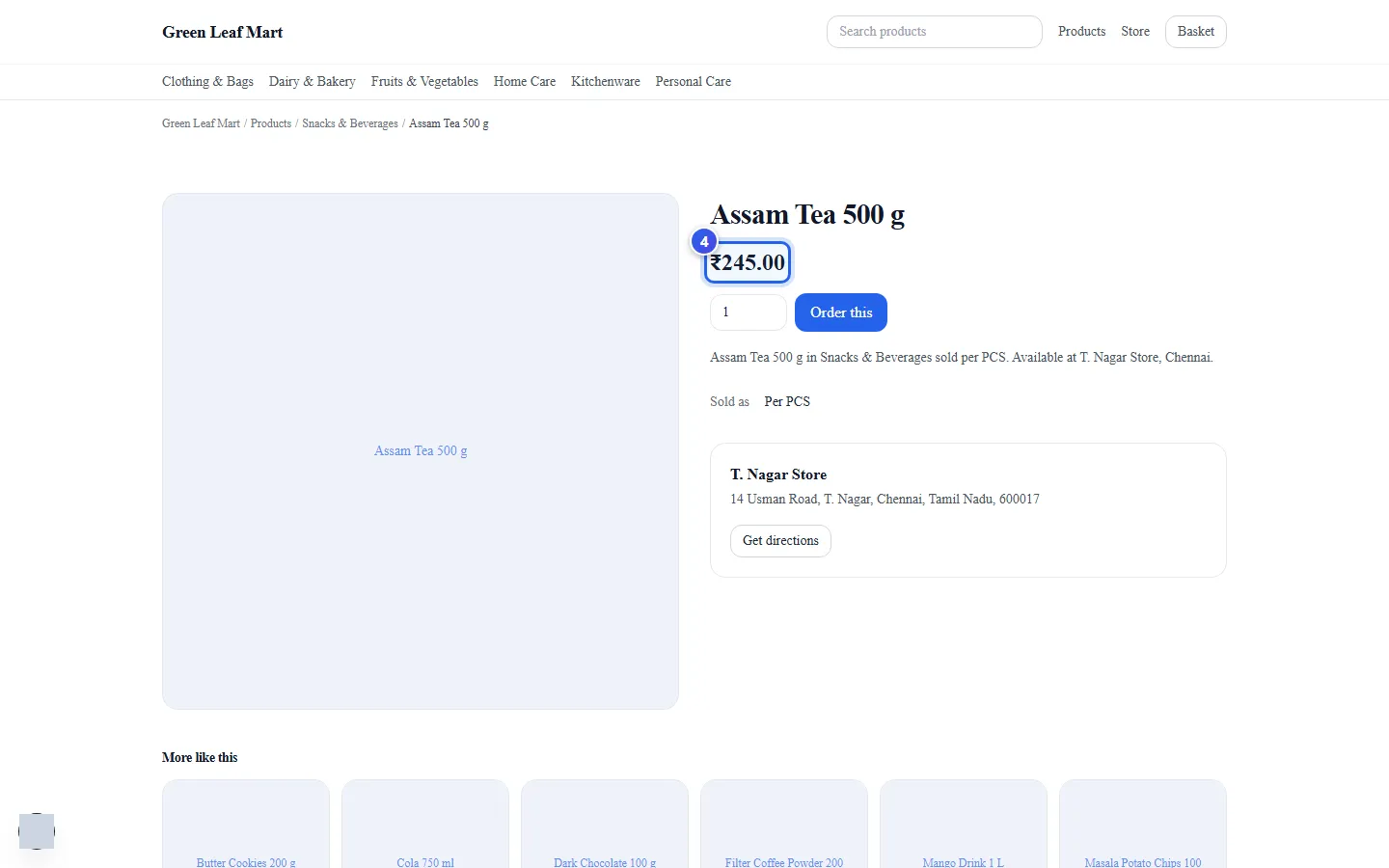Click the Green Leaf Mart breadcrumb
Viewport: 1389px width, 868px height.
point(201,123)
